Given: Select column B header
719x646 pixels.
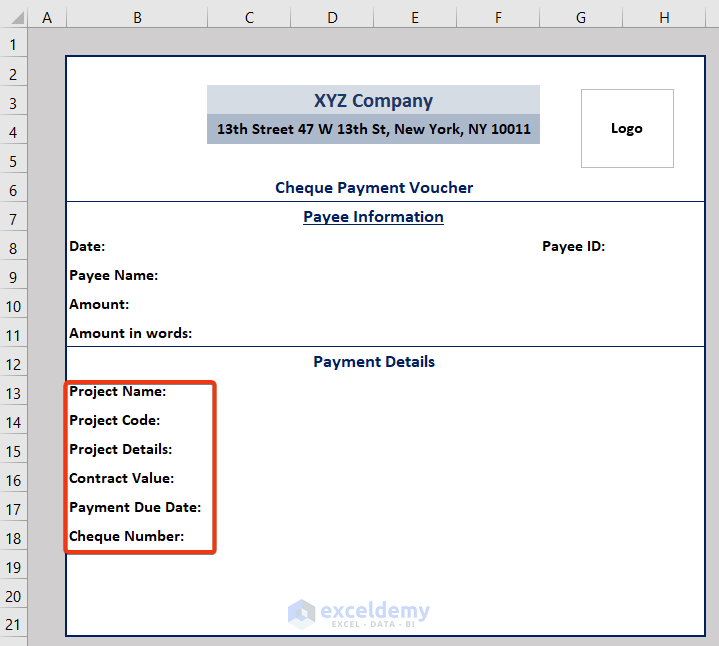Looking at the screenshot, I should 137,17.
